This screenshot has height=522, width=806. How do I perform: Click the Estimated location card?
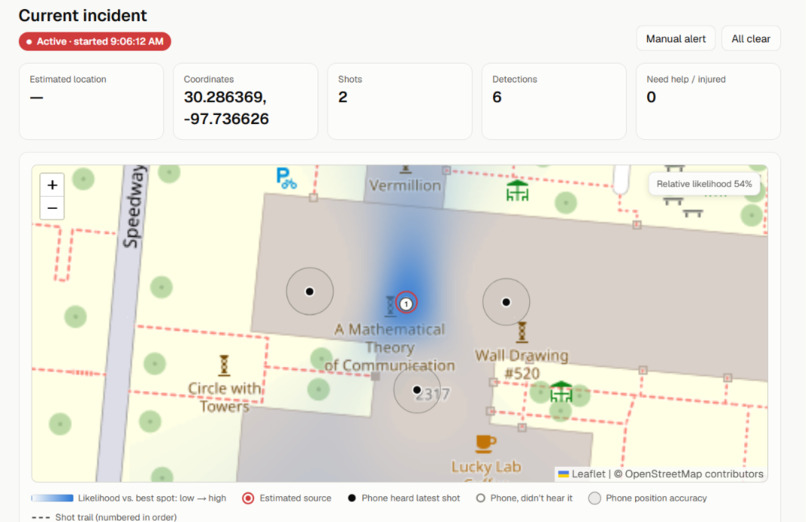(x=91, y=101)
